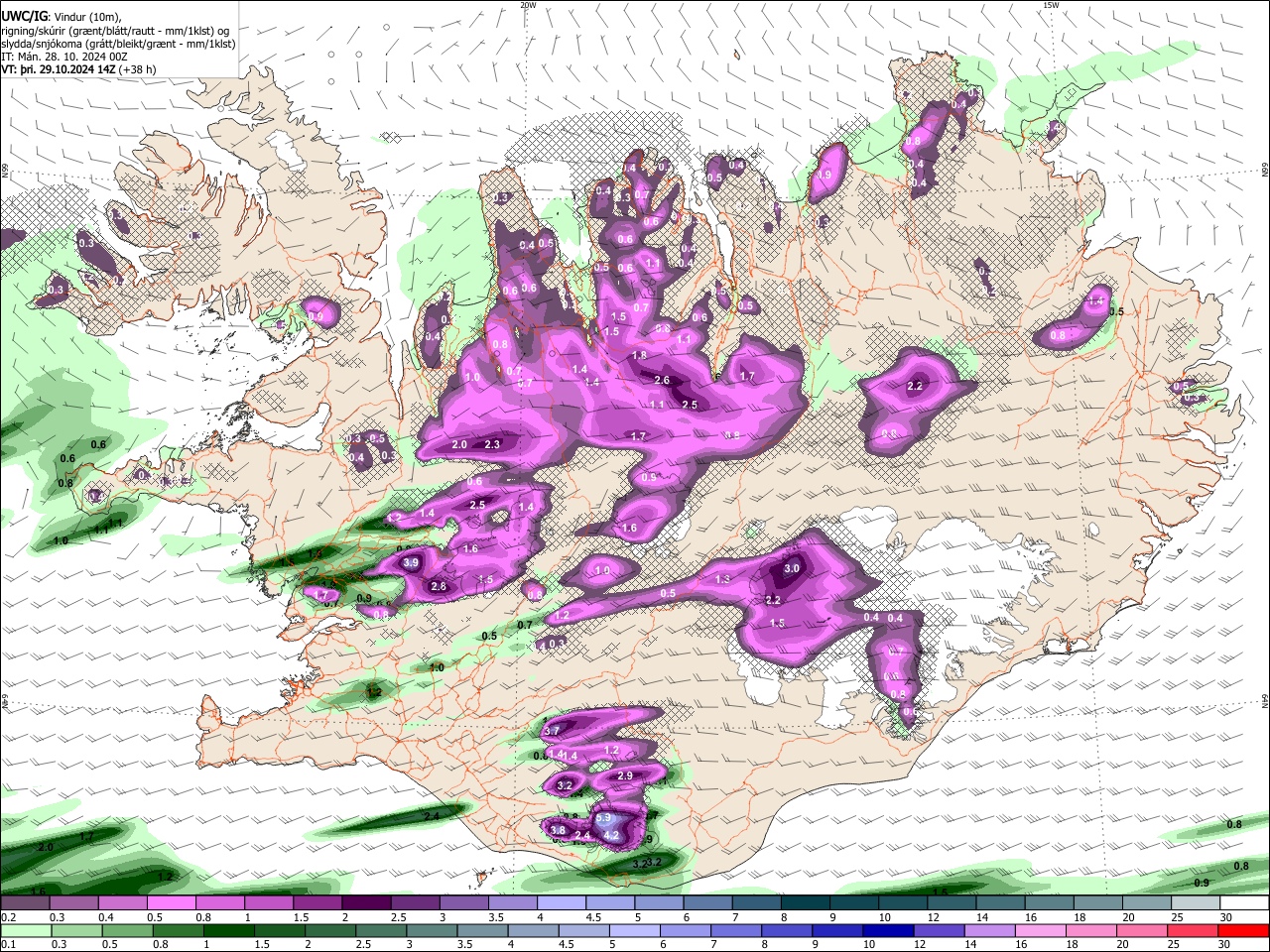Click the bright pink 0.5 swatch in the upper snow legend row
Screen dimensions: 1270x952
pos(171,904)
